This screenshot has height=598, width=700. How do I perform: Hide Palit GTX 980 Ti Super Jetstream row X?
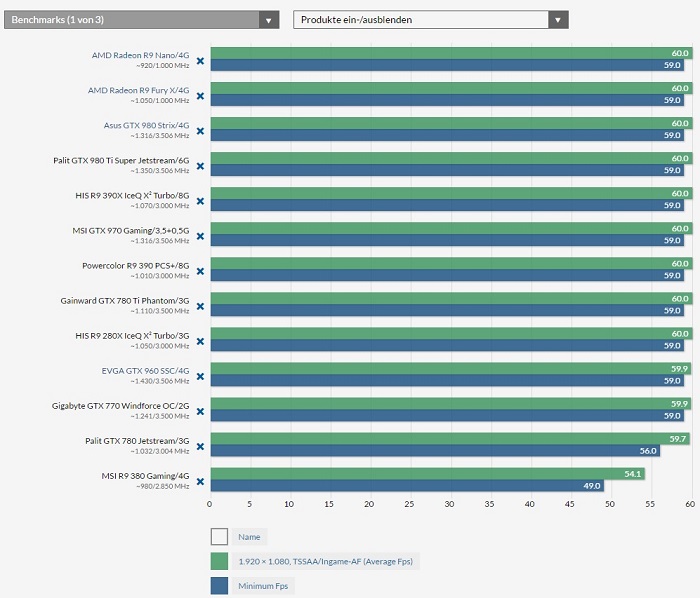tap(200, 166)
